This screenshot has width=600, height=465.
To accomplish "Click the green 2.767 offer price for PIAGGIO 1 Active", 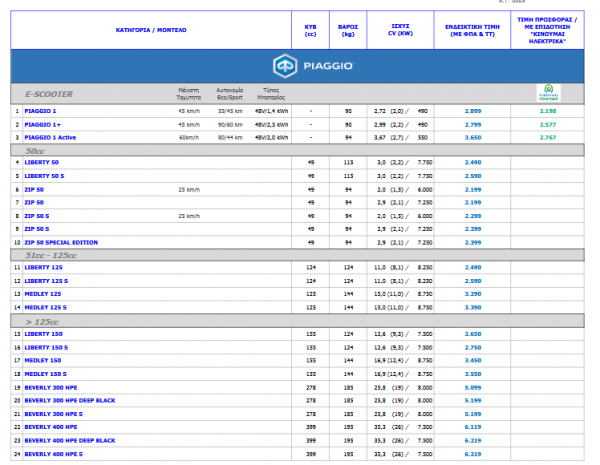I will (548, 137).
